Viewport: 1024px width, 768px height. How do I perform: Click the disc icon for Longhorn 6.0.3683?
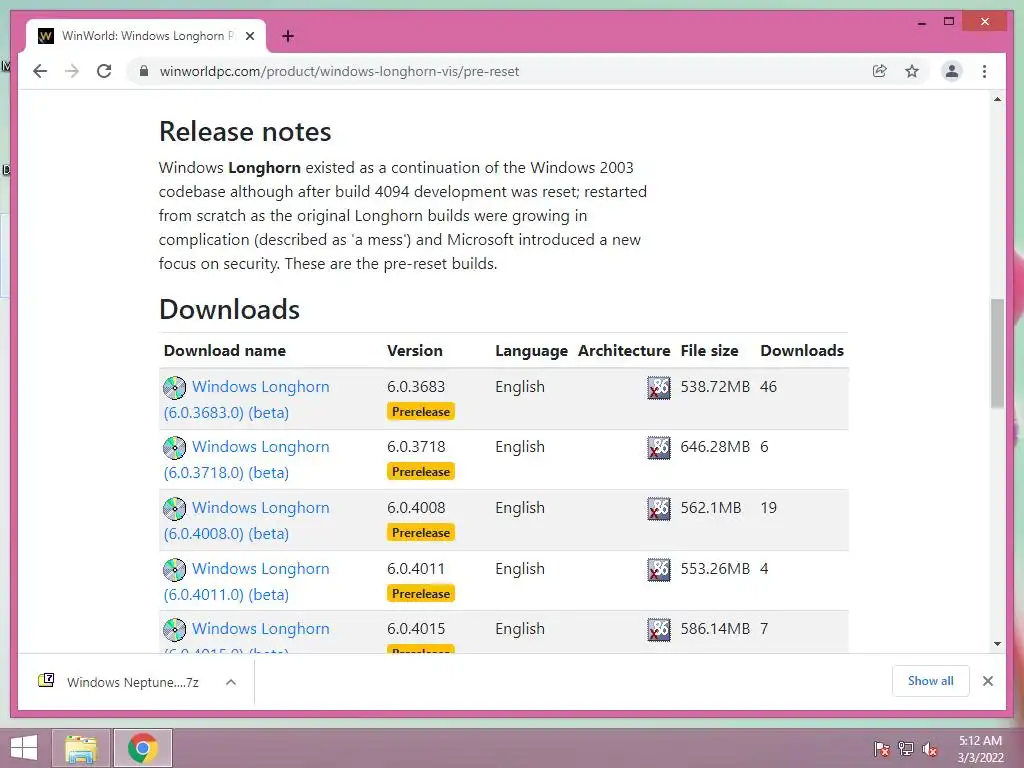[x=174, y=388]
